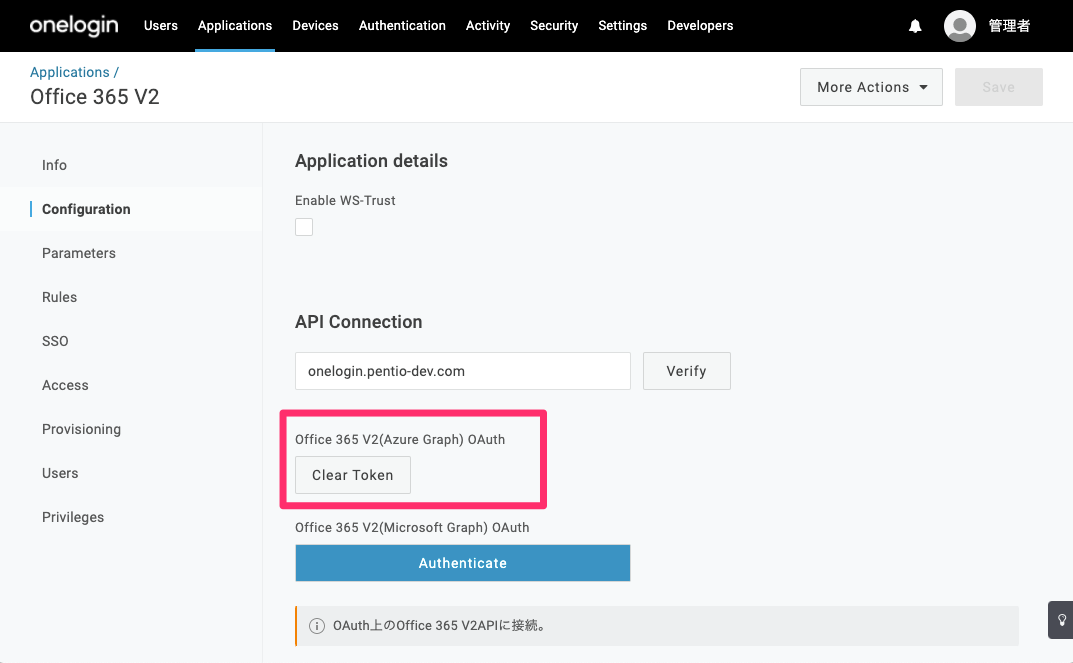Click the OAuth上のOffice 365 V2APIに接続 notice text
Image resolution: width=1073 pixels, height=663 pixels.
[439, 625]
